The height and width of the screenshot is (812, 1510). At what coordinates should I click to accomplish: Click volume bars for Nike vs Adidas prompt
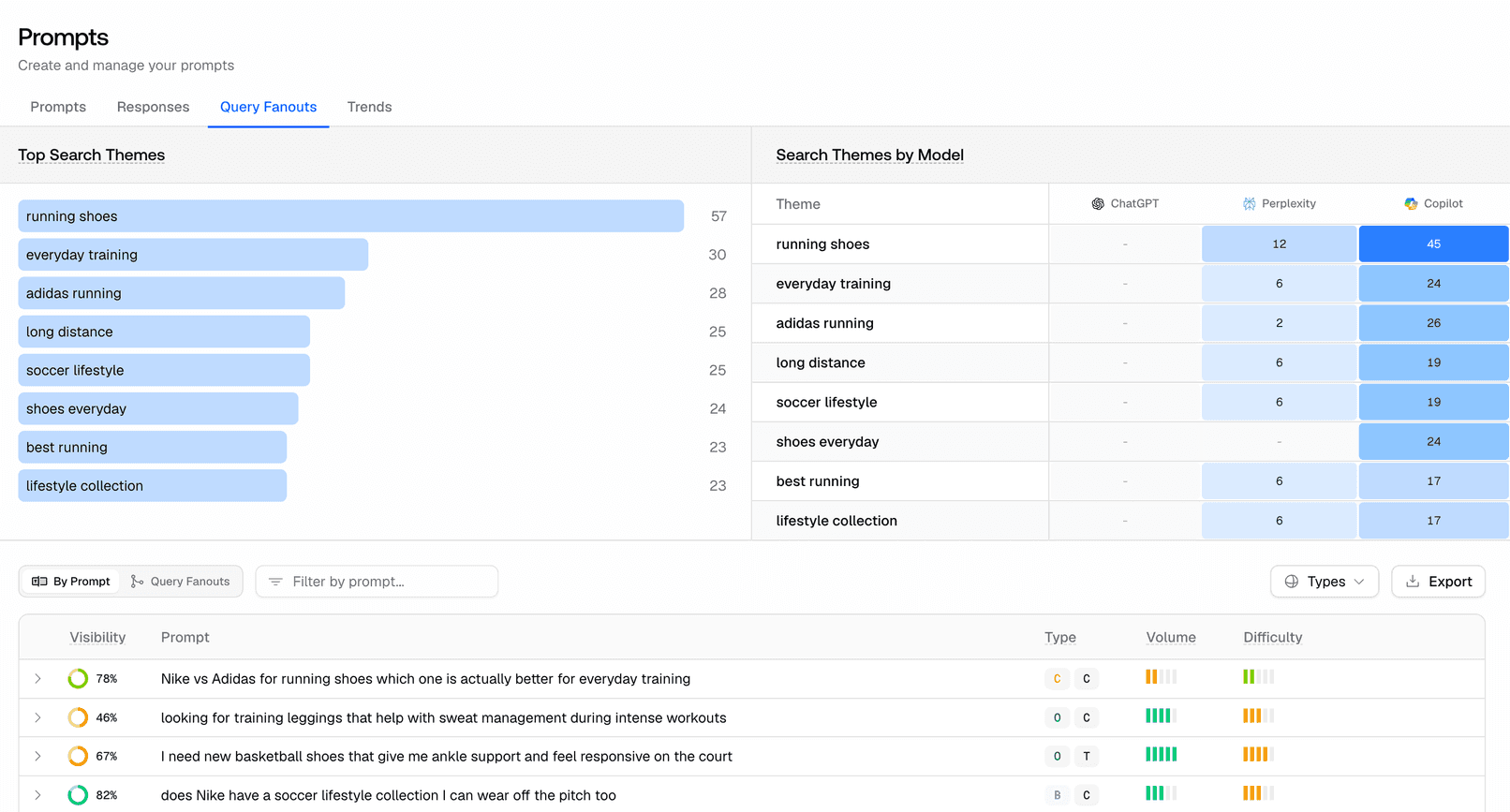(1162, 677)
